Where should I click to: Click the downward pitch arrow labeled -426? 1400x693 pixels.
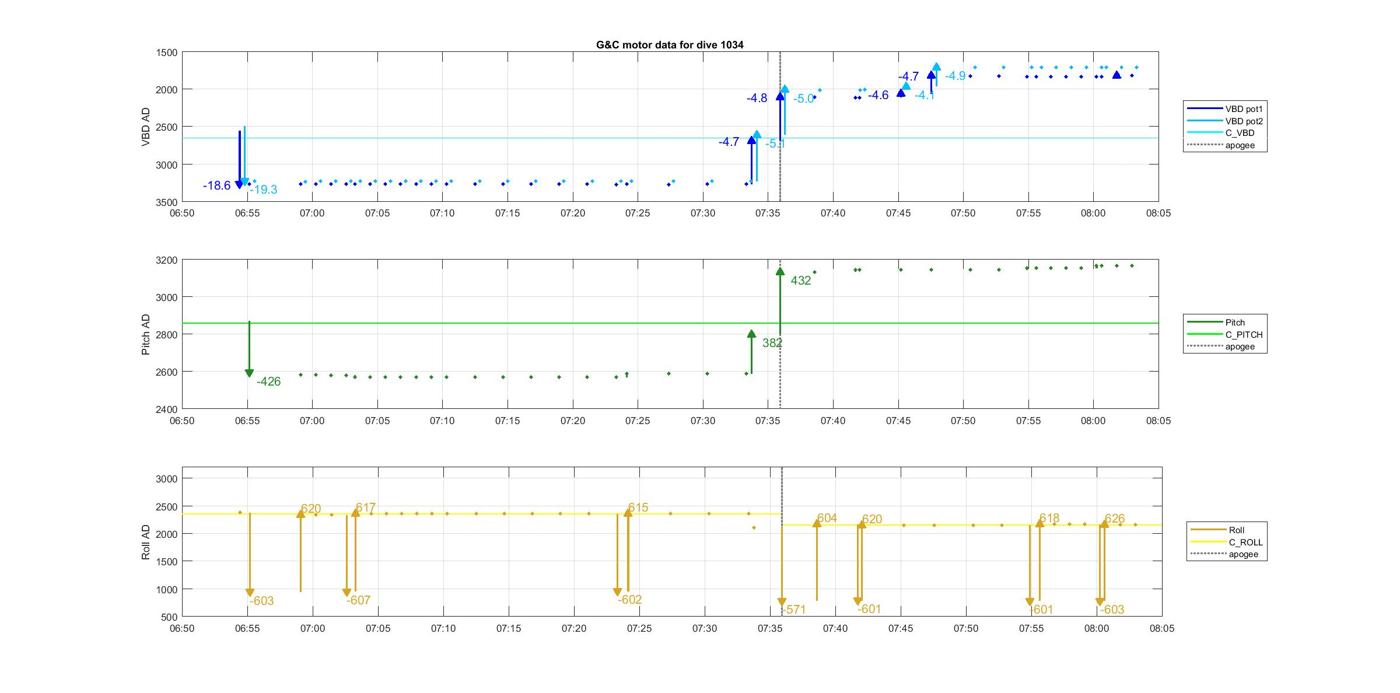pyautogui.click(x=249, y=350)
